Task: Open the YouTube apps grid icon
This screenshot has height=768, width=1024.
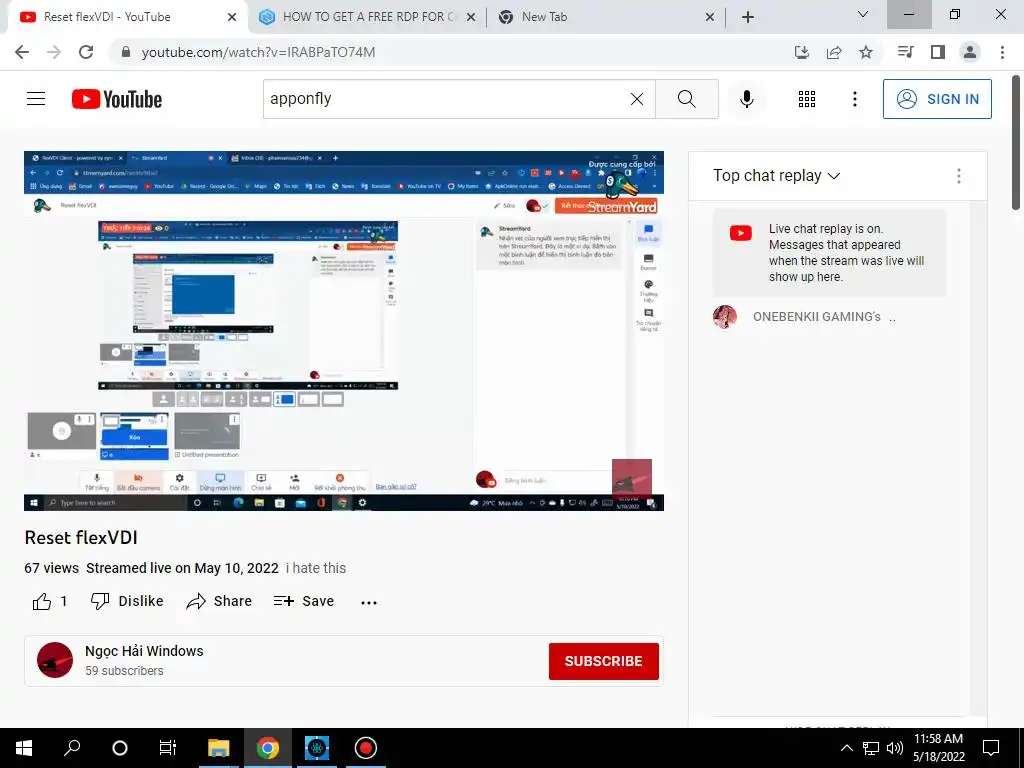Action: pos(807,99)
